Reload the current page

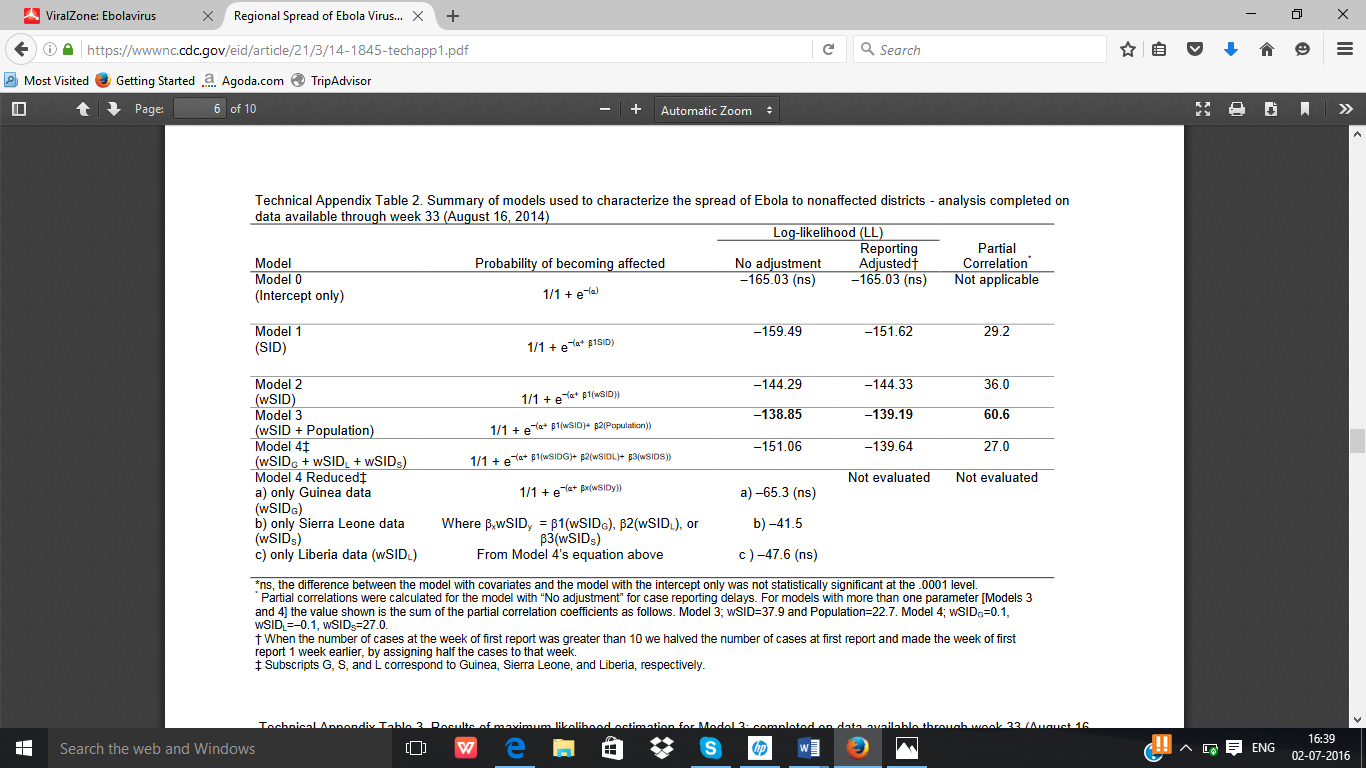pos(828,49)
